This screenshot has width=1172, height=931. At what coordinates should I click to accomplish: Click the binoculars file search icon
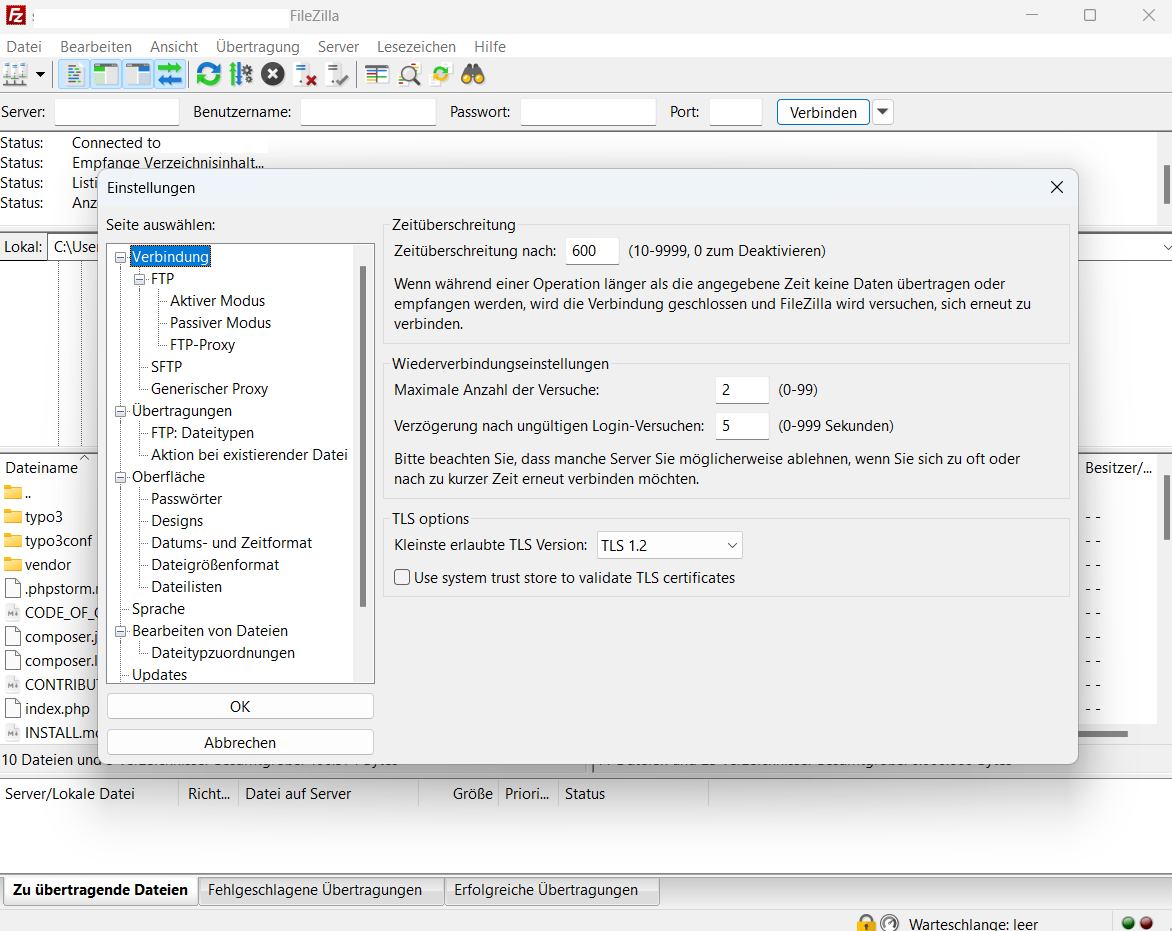(473, 75)
